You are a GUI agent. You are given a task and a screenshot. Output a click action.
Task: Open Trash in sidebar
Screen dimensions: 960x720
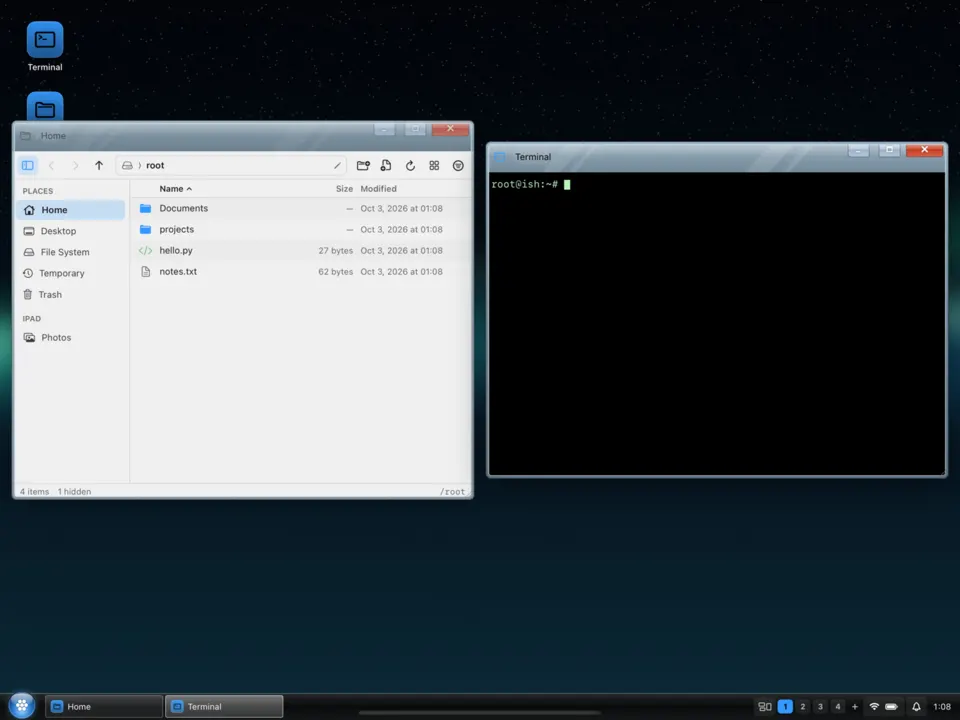pos(71,294)
